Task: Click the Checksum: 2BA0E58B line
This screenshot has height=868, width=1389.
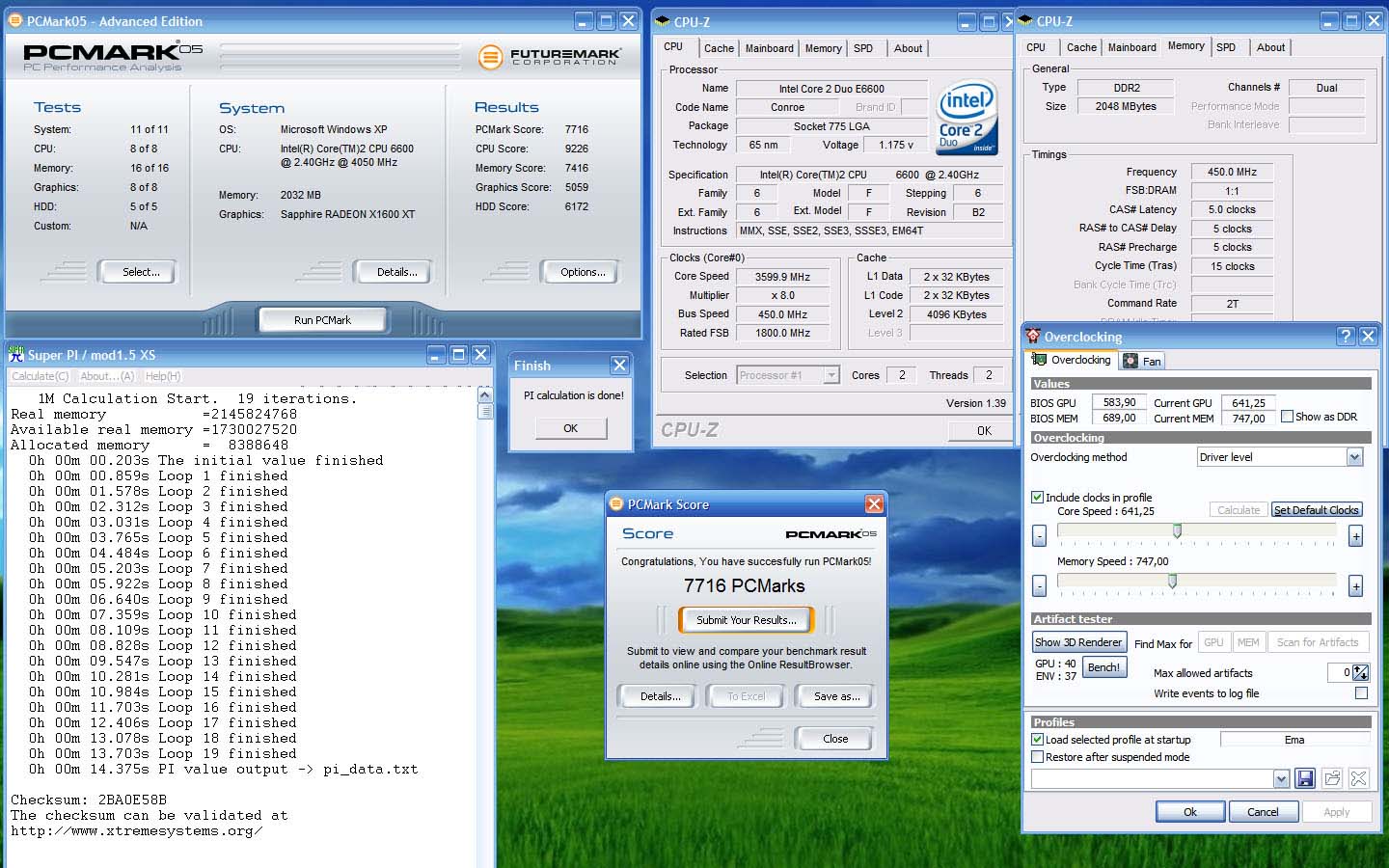Action: coord(89,800)
